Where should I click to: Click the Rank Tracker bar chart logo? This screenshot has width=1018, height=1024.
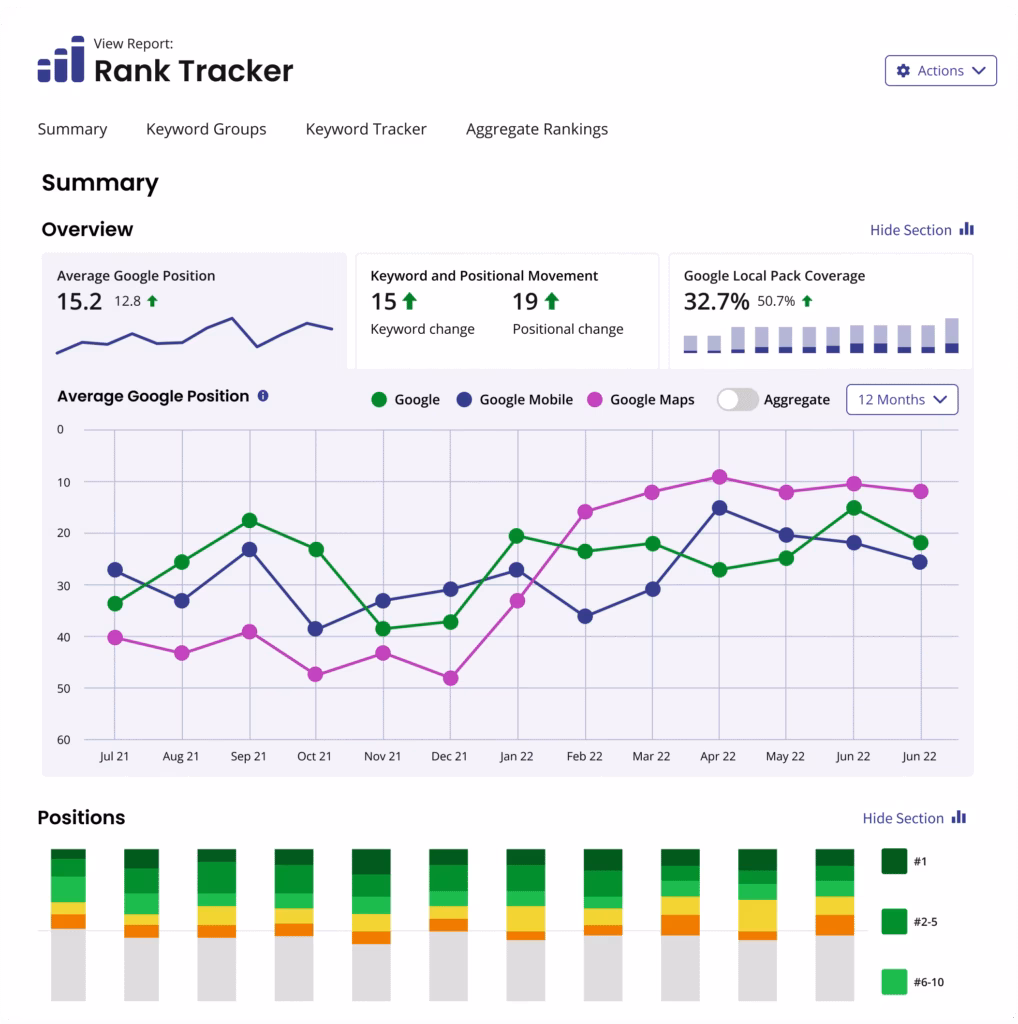(60, 60)
